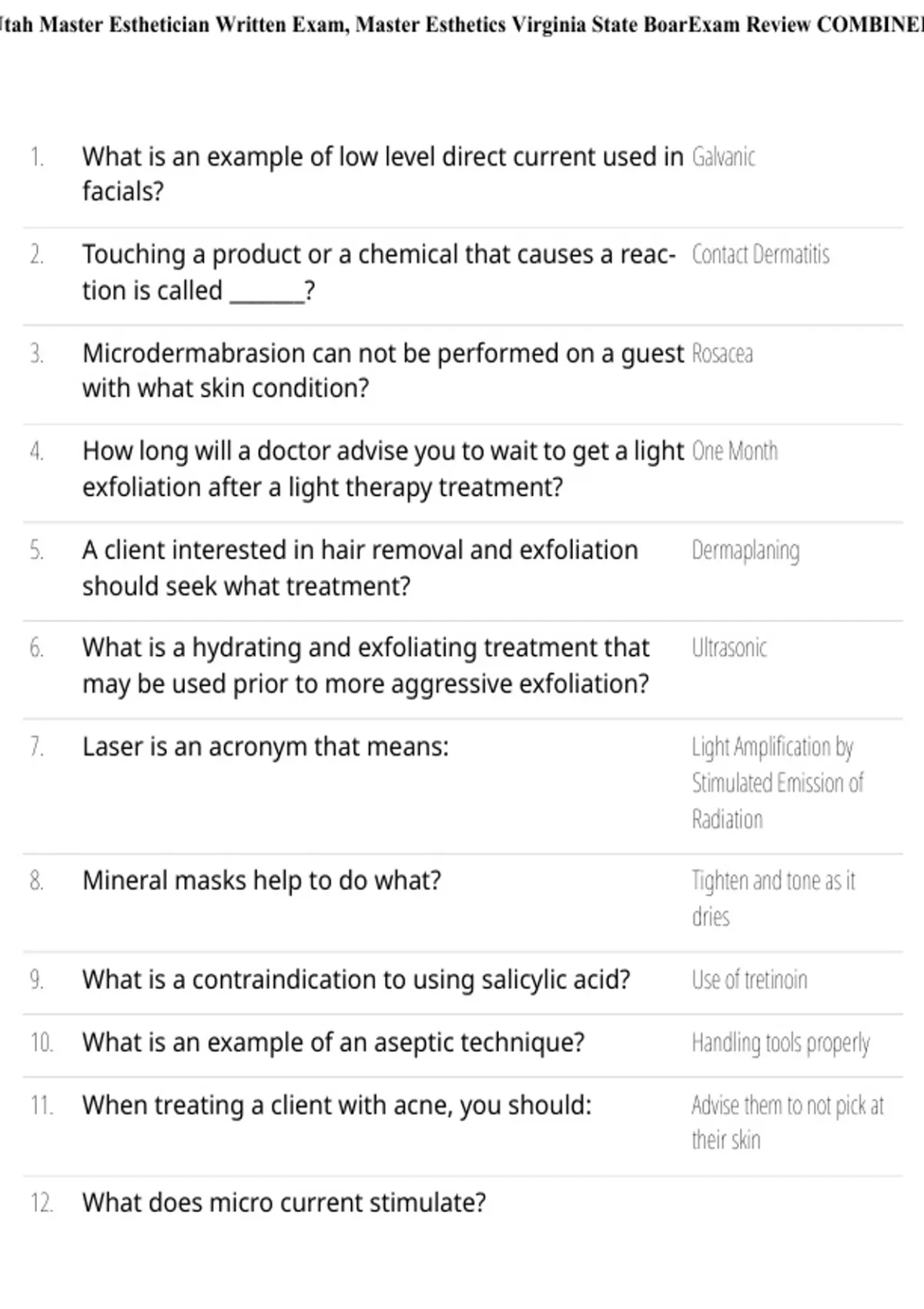Screen dimensions: 924x1309
Task: Select the 'Rosacea' answer text
Action: pos(721,353)
